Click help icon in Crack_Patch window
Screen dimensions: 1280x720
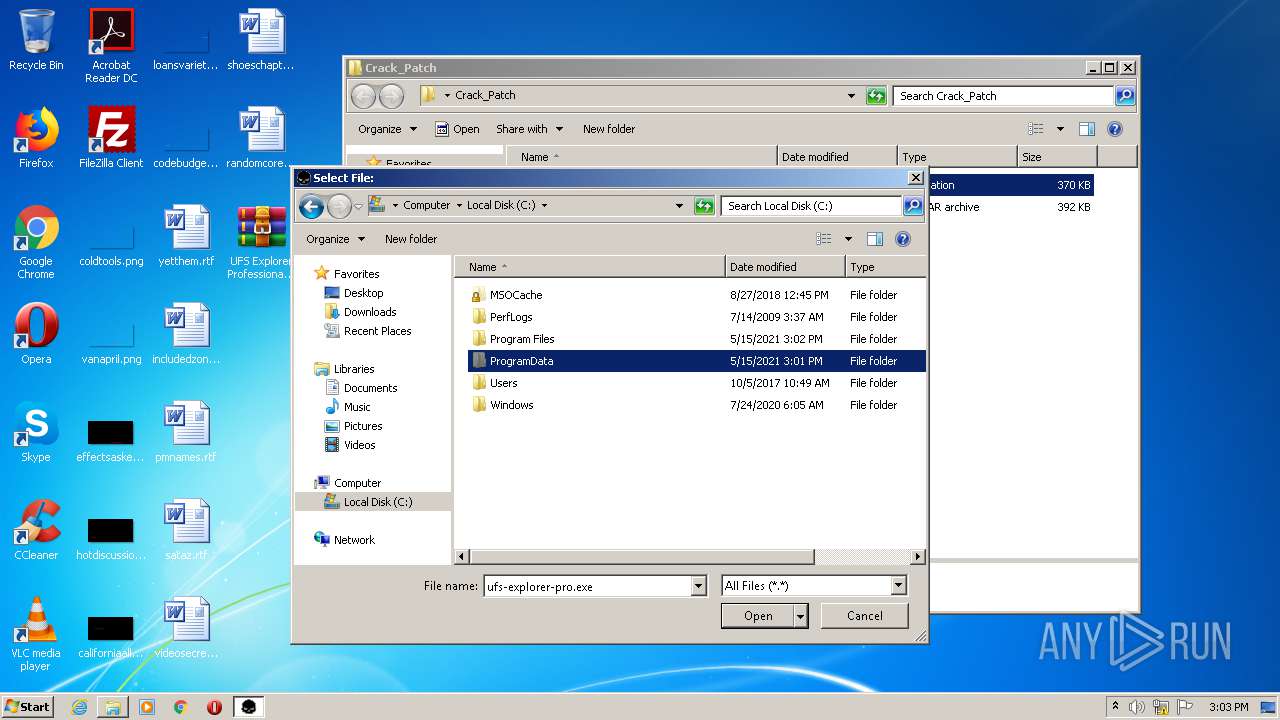click(x=1115, y=129)
